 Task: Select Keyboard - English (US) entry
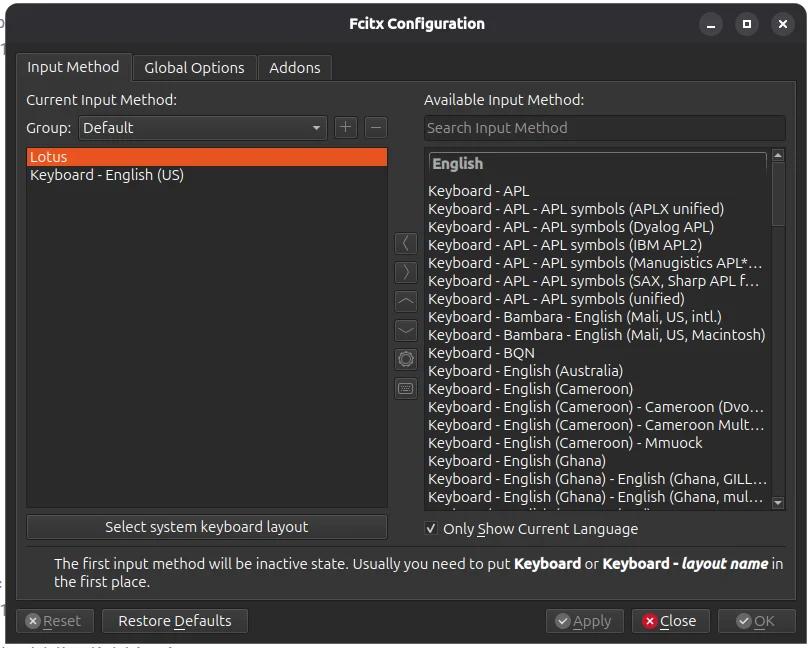[207, 175]
